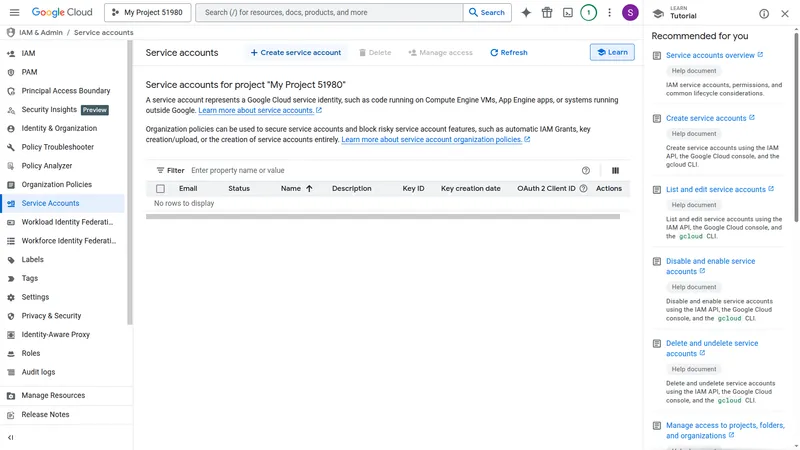Open the filter help question mark icon
800x450 pixels.
(586, 170)
